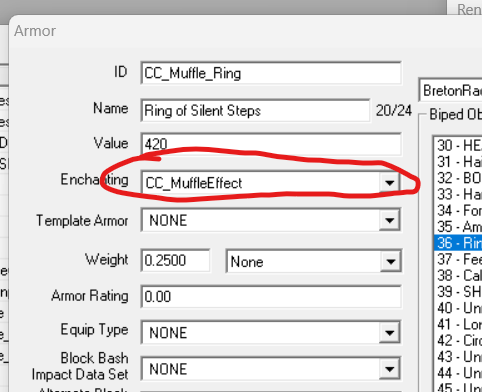The width and height of the screenshot is (482, 392).
Task: Click the ID field CC_Muffle_Ring
Action: (x=271, y=73)
